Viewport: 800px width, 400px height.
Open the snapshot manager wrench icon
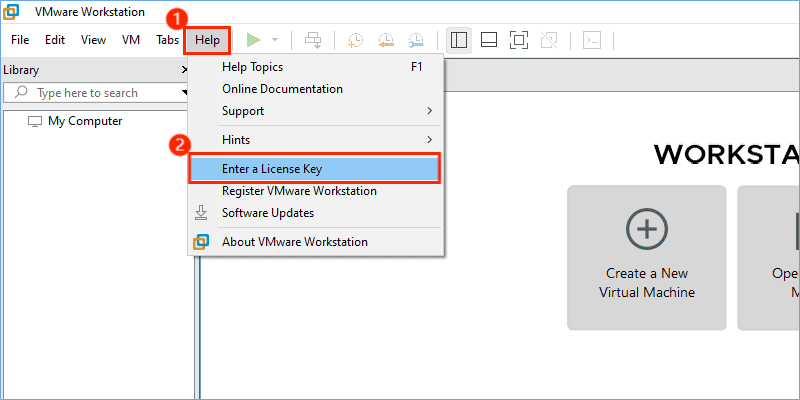[416, 40]
